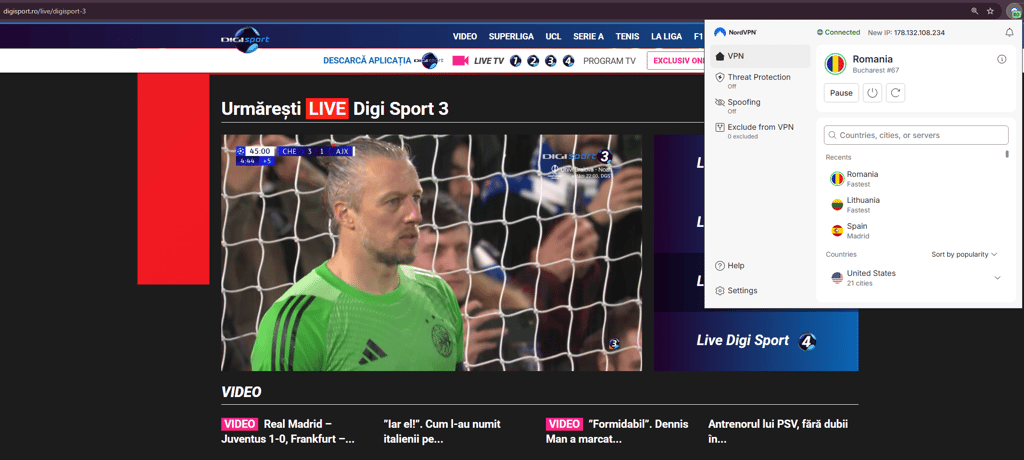Click the Digi Sport app globe icon

pyautogui.click(x=429, y=60)
